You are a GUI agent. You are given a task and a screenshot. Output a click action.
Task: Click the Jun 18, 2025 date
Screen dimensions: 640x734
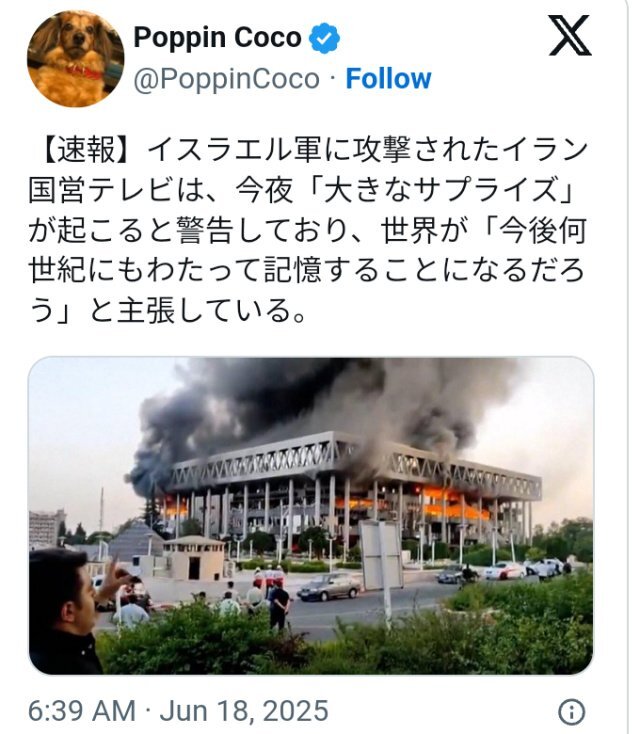(x=244, y=711)
